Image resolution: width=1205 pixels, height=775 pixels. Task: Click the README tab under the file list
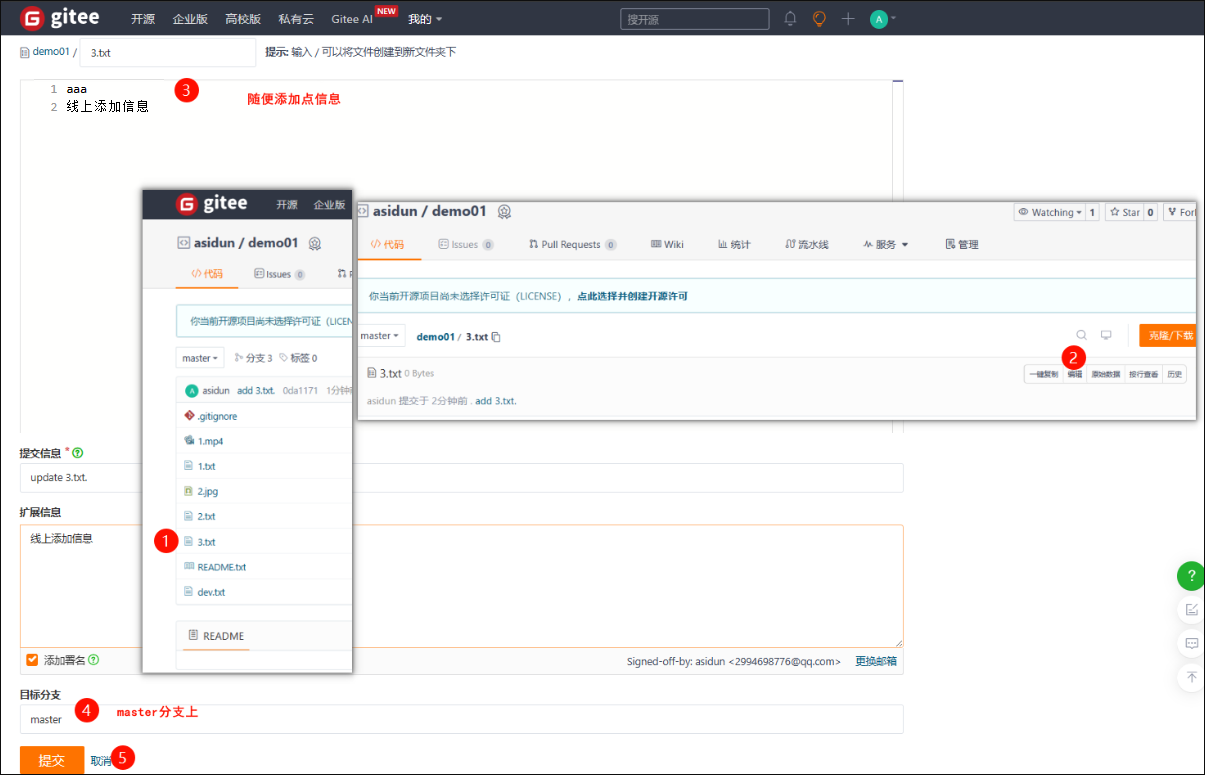(215, 636)
